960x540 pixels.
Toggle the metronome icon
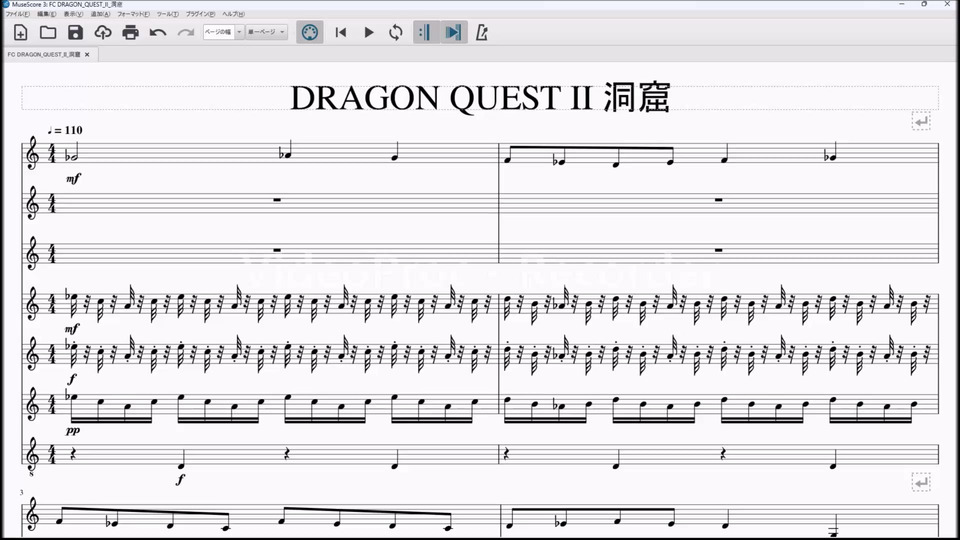pyautogui.click(x=482, y=32)
